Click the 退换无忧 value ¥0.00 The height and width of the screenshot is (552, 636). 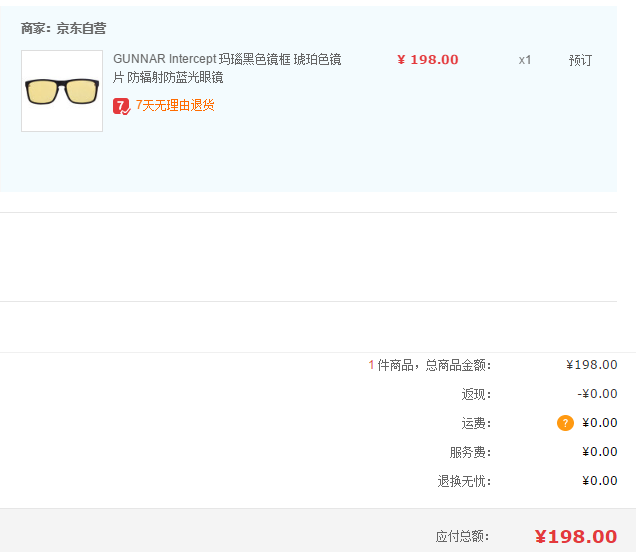pyautogui.click(x=600, y=481)
